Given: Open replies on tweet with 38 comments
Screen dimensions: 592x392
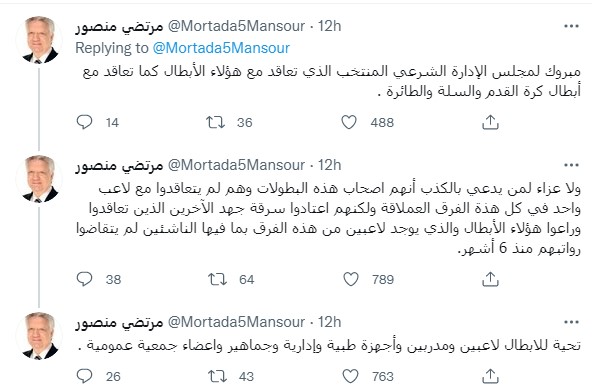Looking at the screenshot, I should (x=84, y=279).
